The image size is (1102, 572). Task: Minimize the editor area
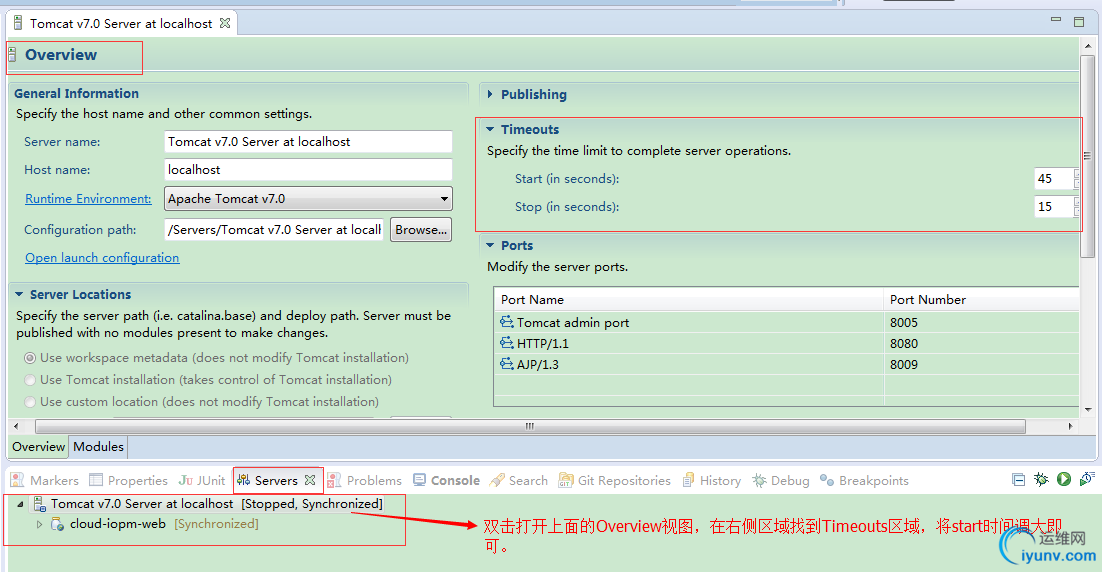(1056, 20)
